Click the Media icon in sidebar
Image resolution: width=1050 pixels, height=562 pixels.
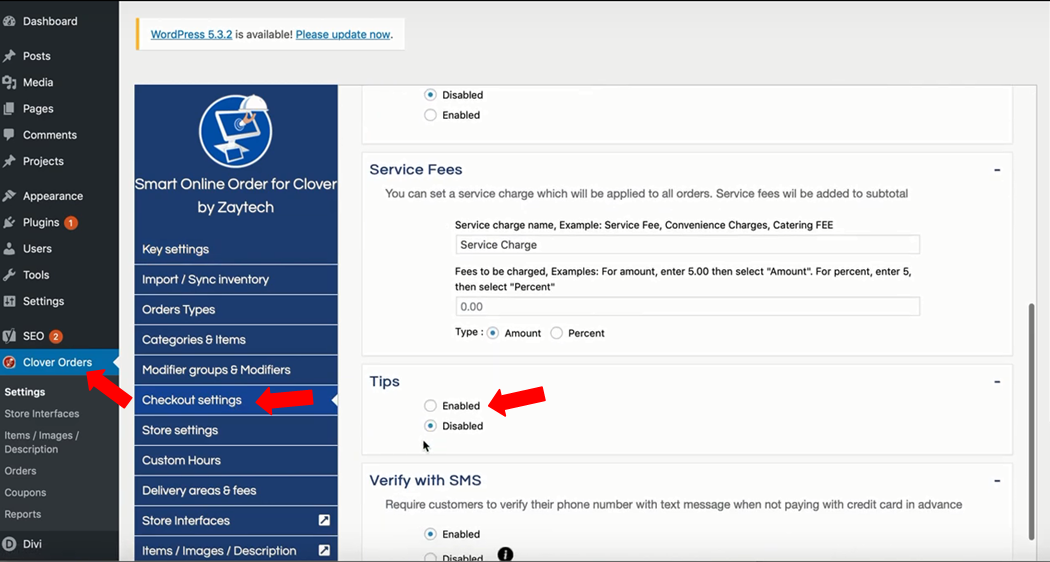point(9,82)
